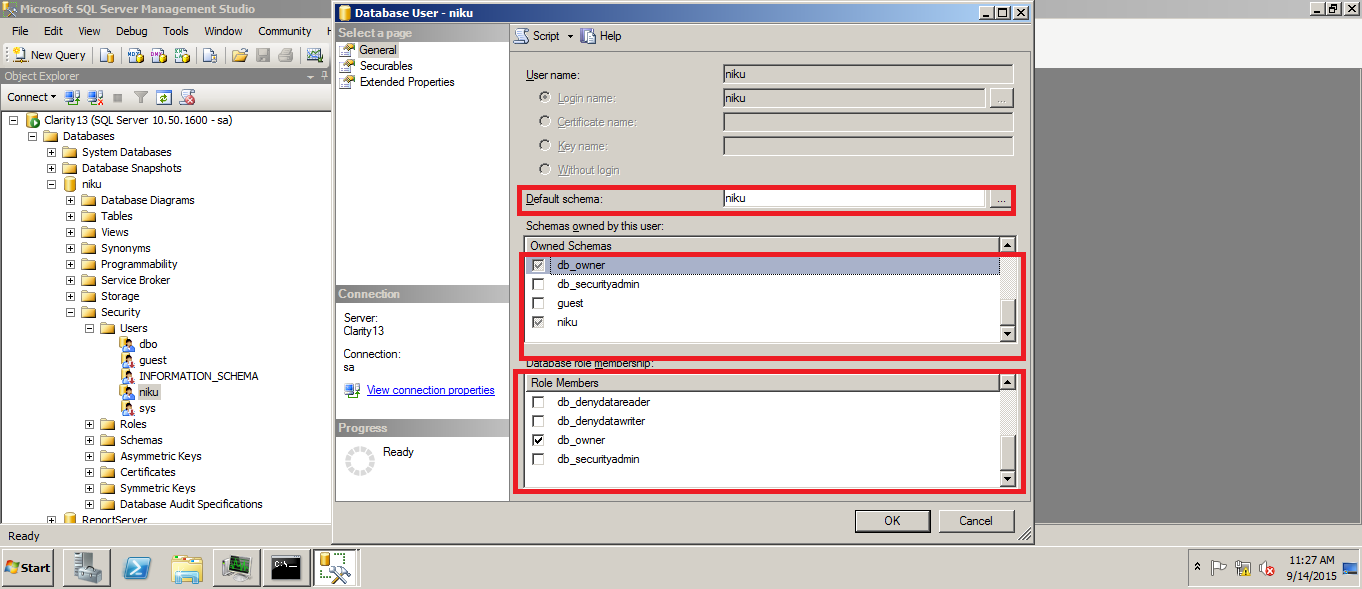1362x589 pixels.
Task: Enable the db_denydatareader role
Action: pos(537,401)
